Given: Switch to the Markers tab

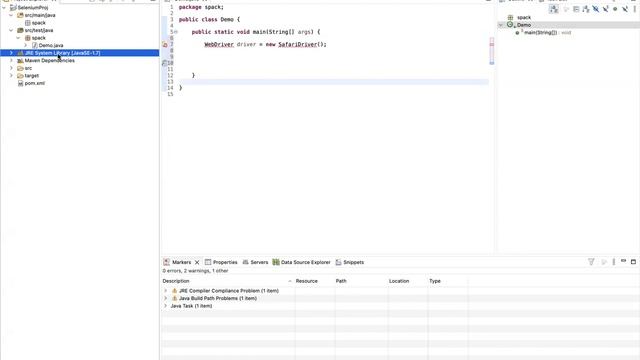Looking at the screenshot, I should (181, 262).
